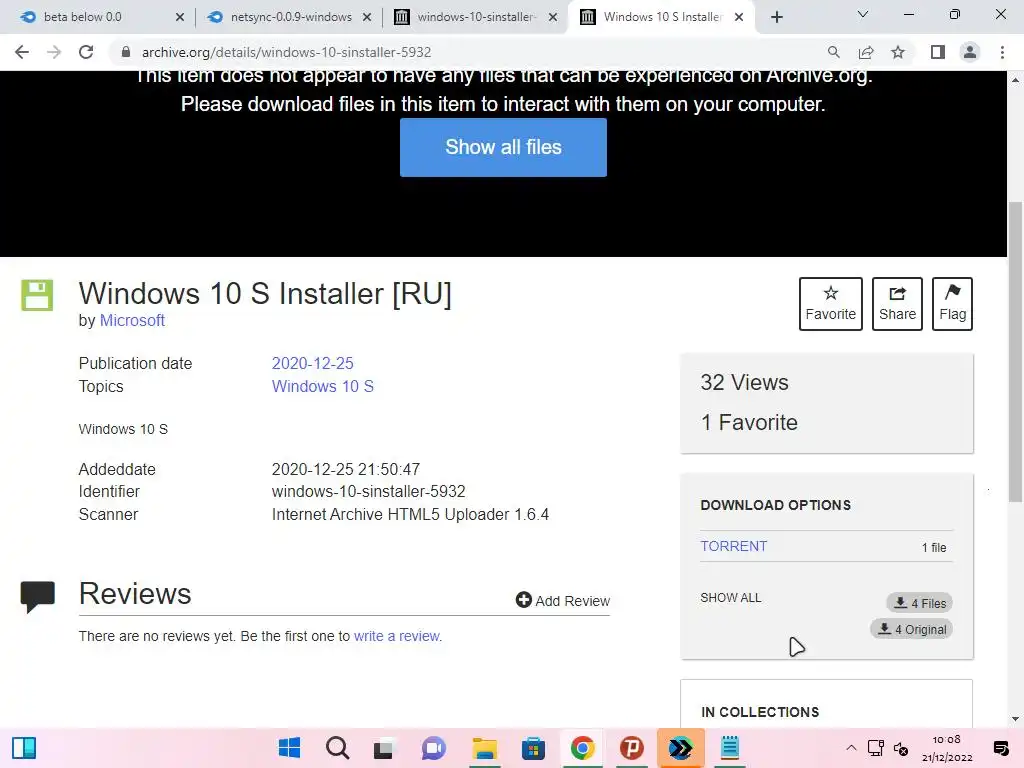
Task: Open the 2020-12-25 publication date link
Action: point(312,363)
